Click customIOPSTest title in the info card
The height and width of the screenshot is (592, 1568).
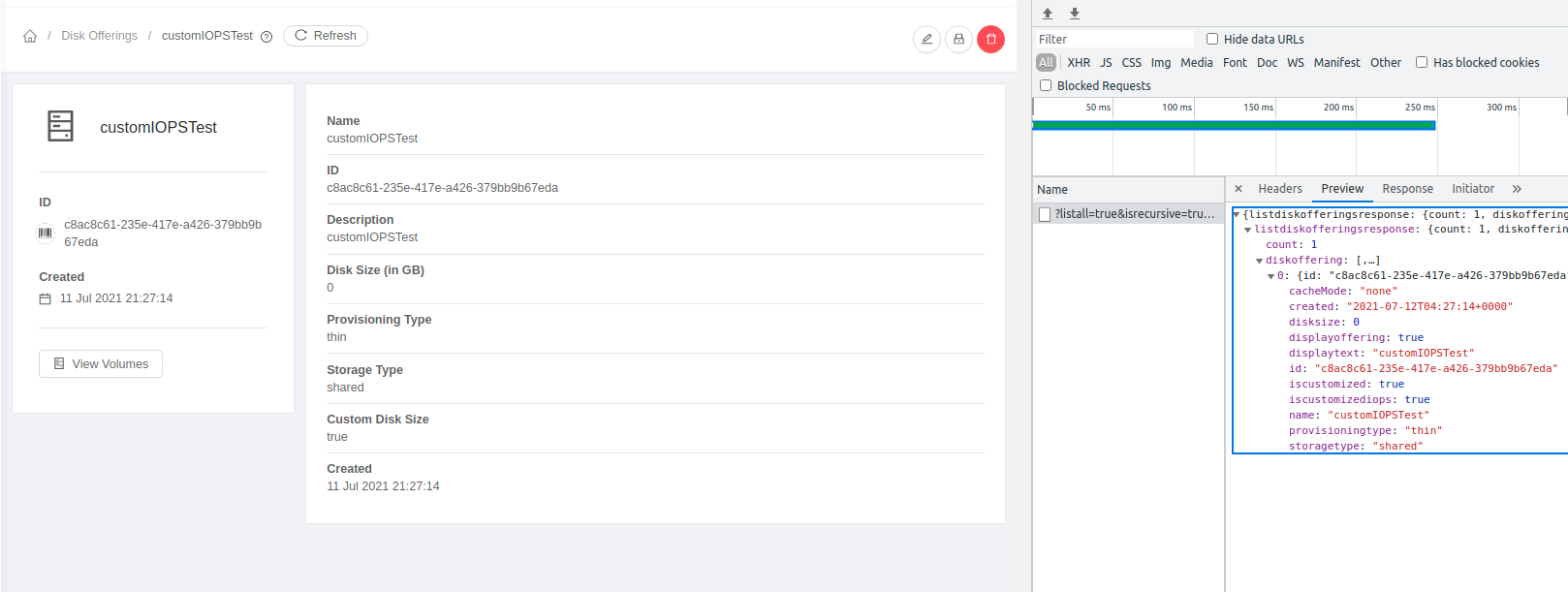(158, 127)
